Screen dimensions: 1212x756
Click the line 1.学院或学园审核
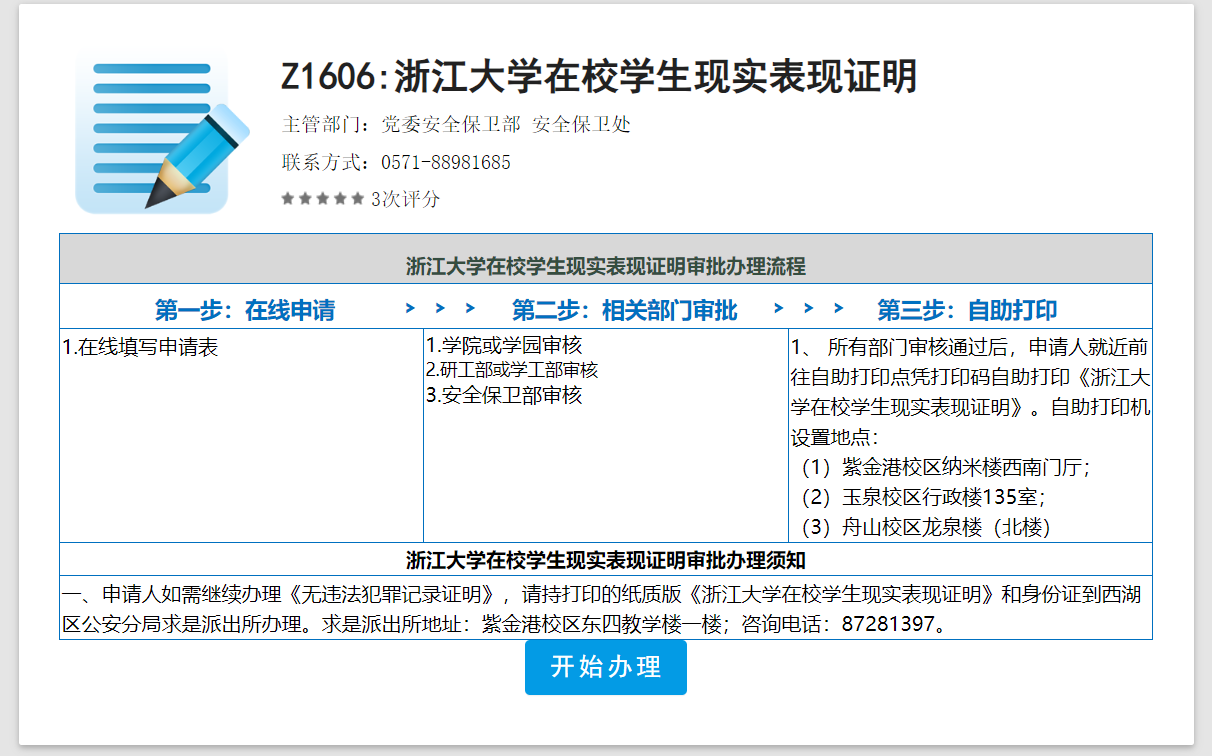(x=504, y=346)
